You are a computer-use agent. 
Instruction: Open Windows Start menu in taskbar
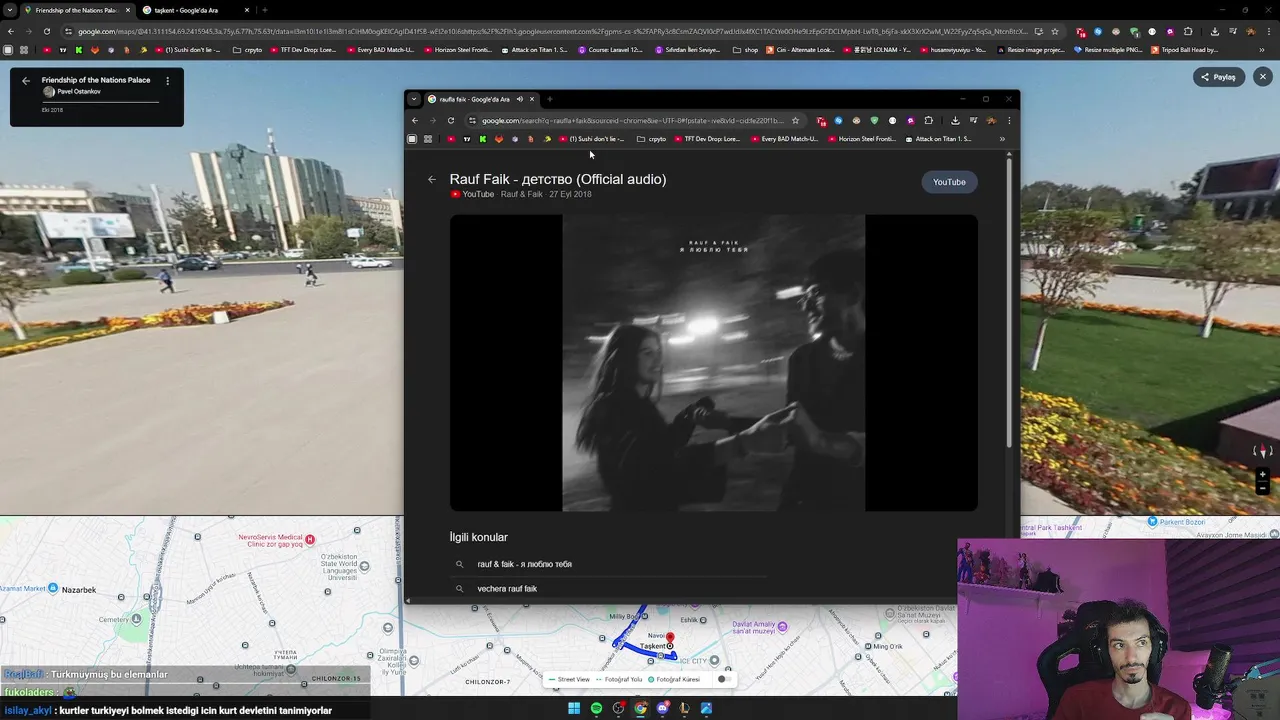pyautogui.click(x=574, y=708)
